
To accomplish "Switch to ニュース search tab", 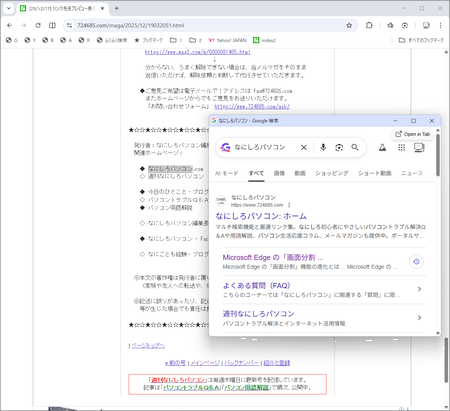I will [x=412, y=173].
